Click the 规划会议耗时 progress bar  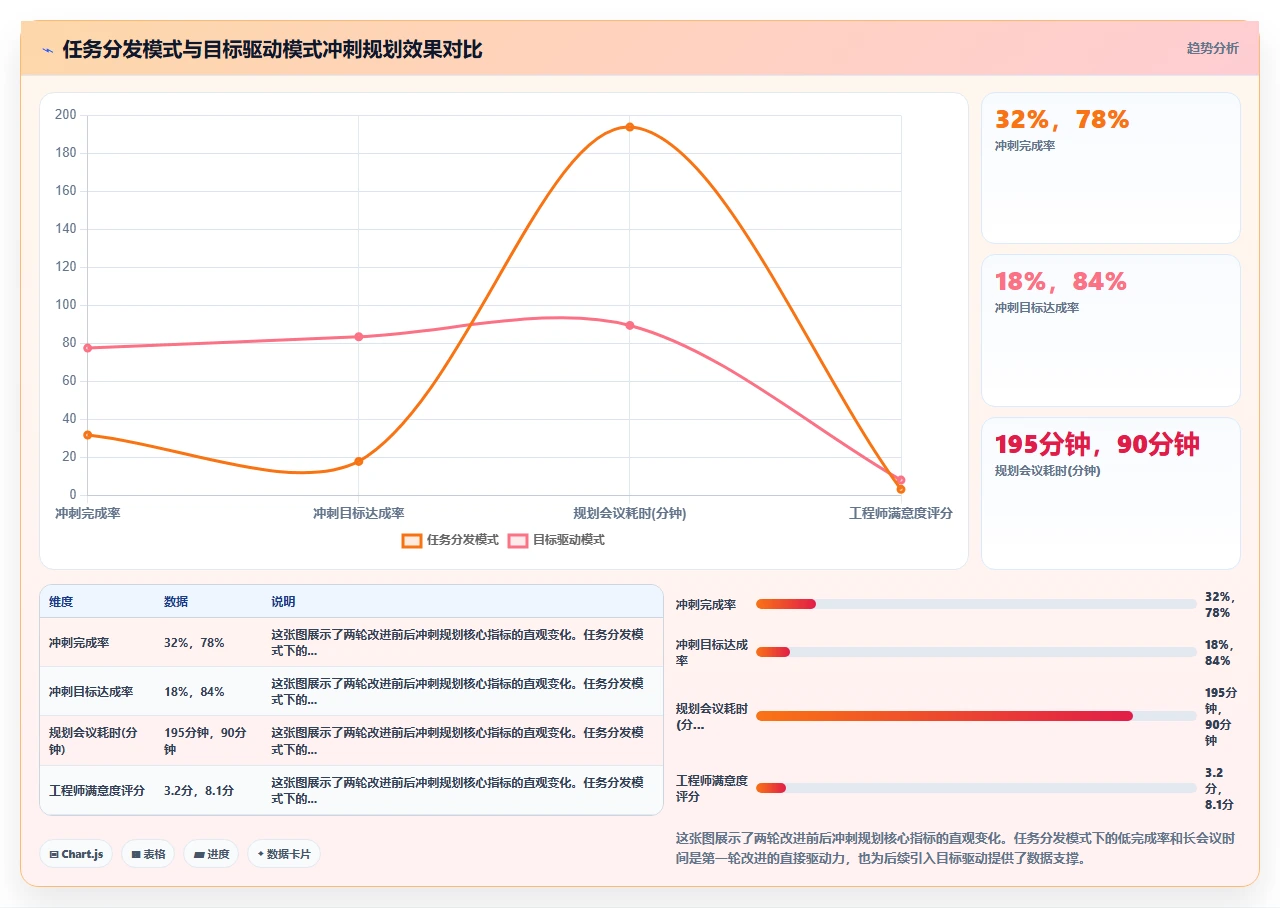(x=976, y=716)
